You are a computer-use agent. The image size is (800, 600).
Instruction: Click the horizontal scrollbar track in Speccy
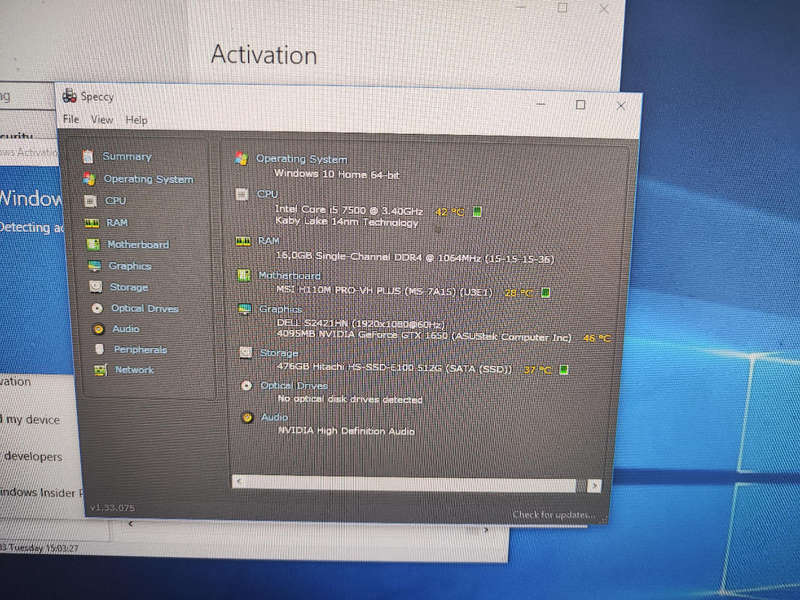pyautogui.click(x=410, y=484)
